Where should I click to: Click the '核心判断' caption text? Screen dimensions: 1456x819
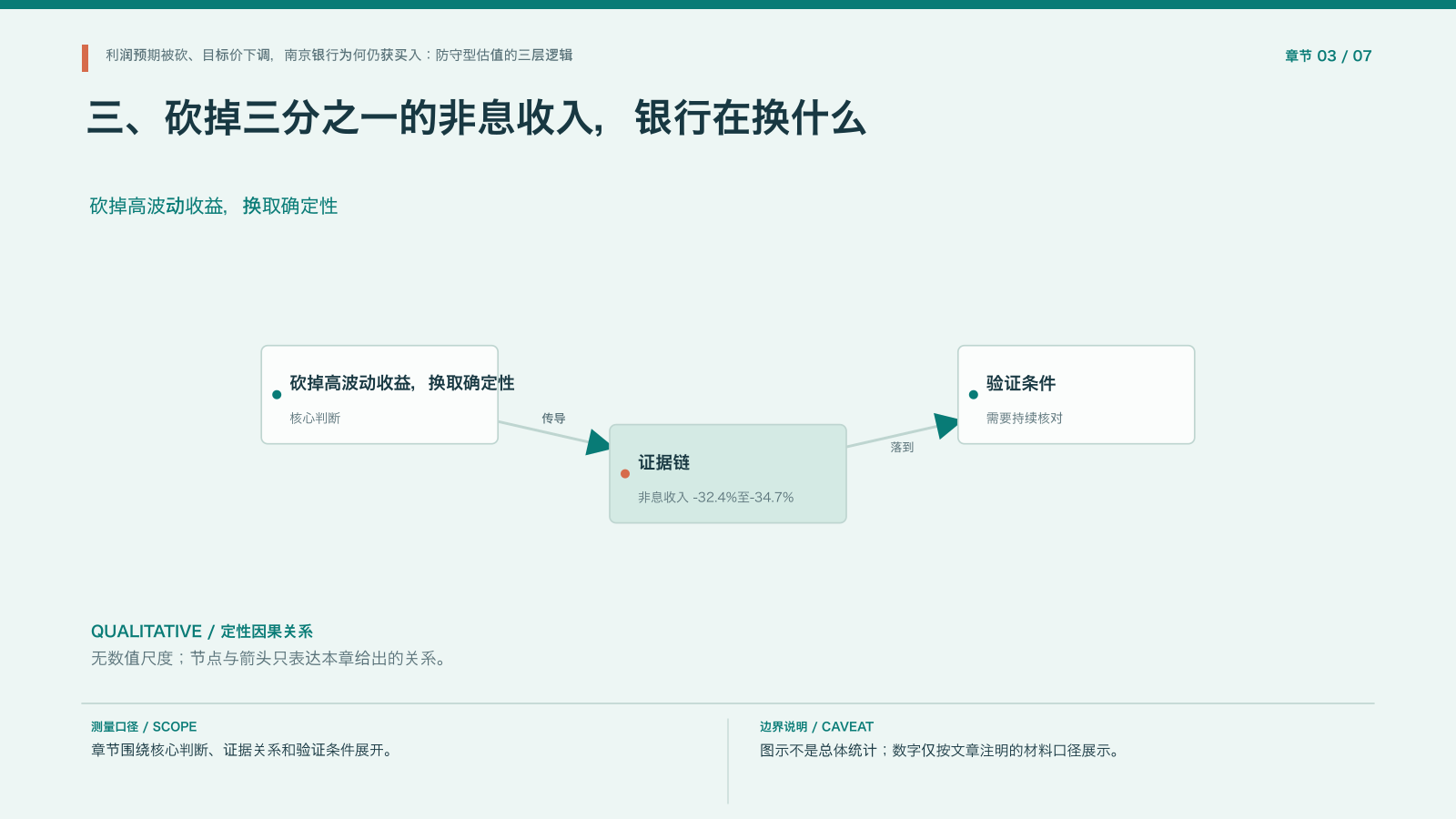(x=315, y=418)
